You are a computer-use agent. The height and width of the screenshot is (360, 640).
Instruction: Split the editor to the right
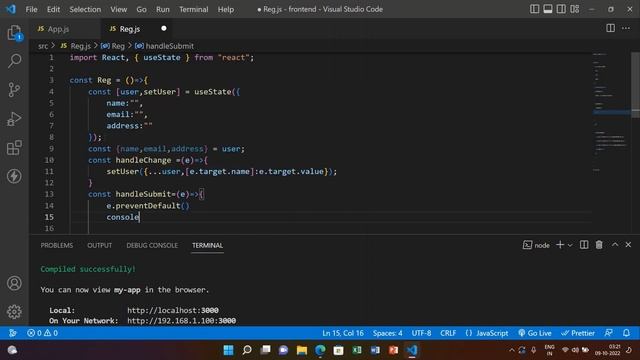point(611,28)
